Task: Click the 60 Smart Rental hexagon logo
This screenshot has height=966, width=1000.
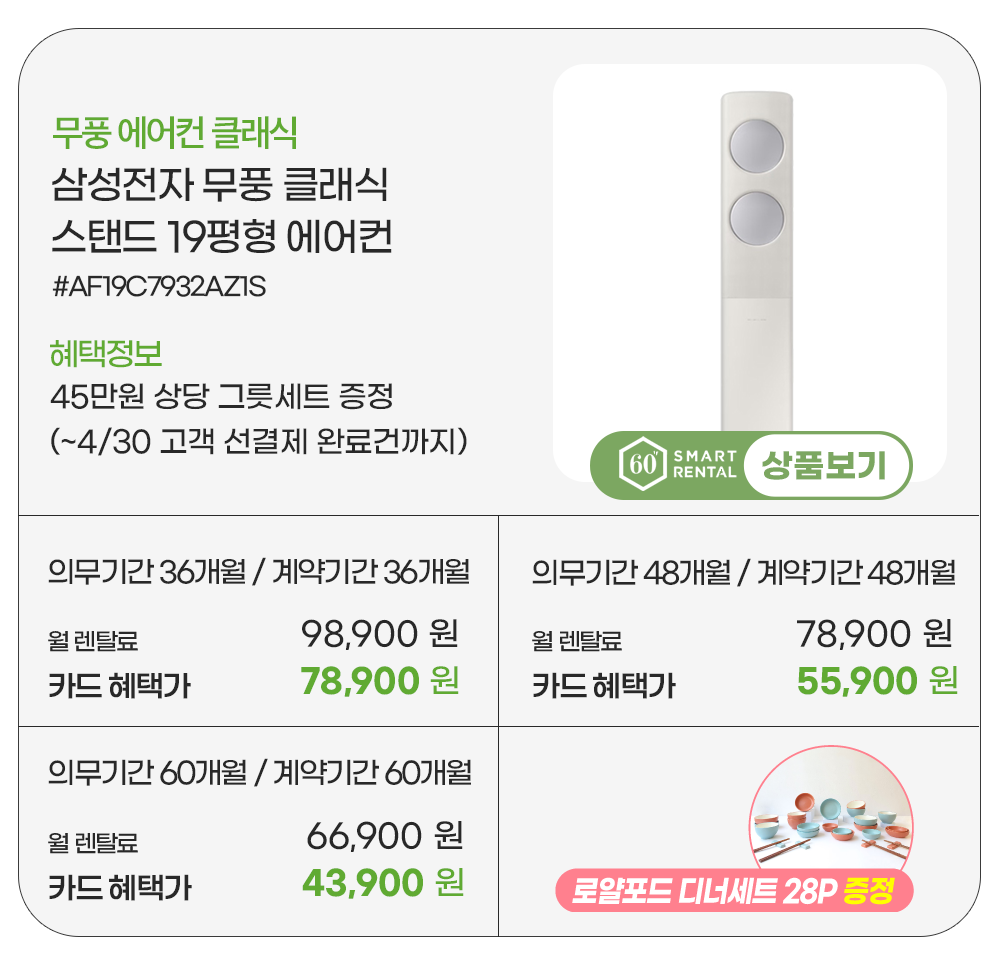Action: 640,465
